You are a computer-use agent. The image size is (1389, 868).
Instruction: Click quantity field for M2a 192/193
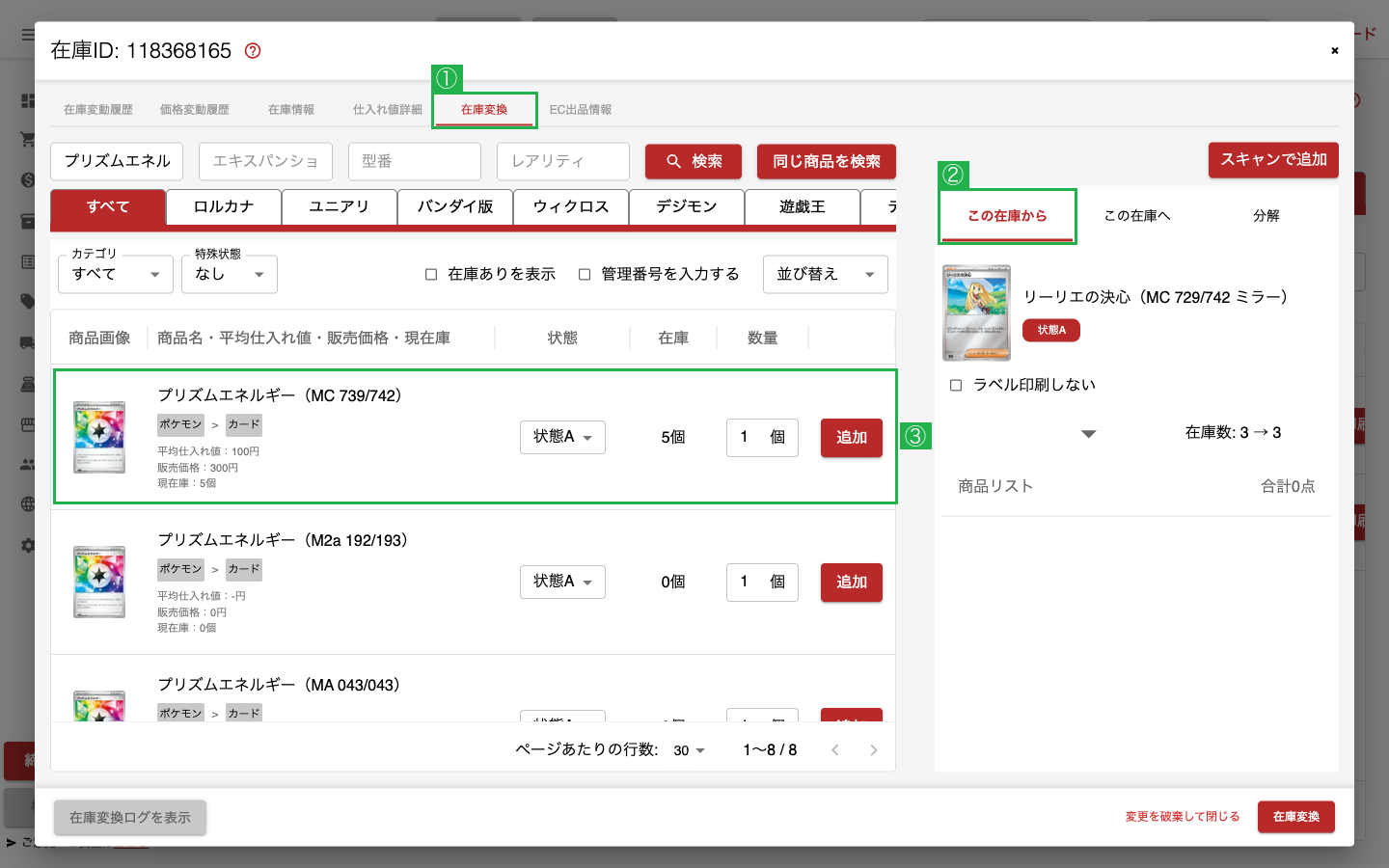(762, 582)
